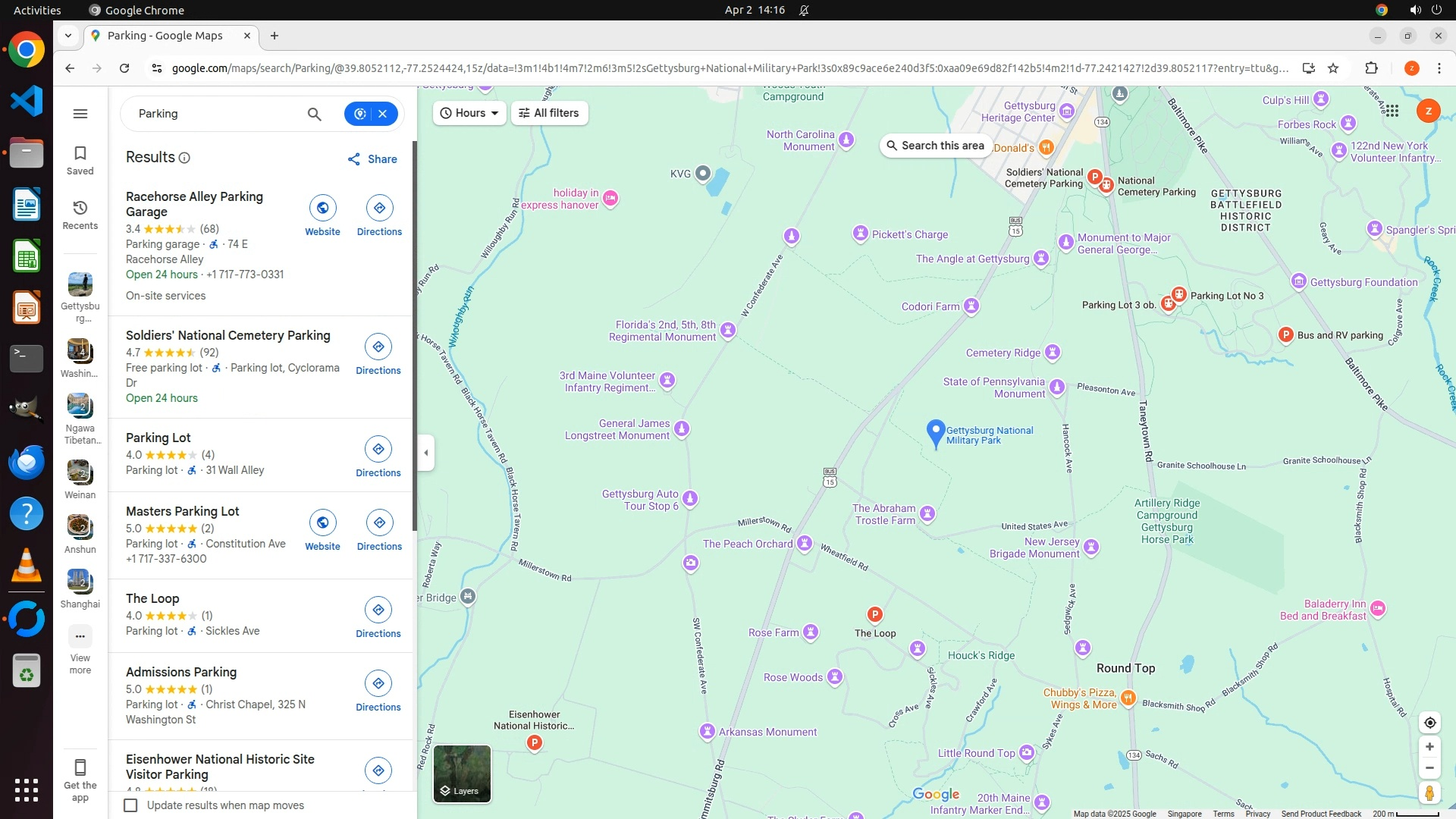Open All filters menu
This screenshot has height=819, width=1456.
coord(549,113)
